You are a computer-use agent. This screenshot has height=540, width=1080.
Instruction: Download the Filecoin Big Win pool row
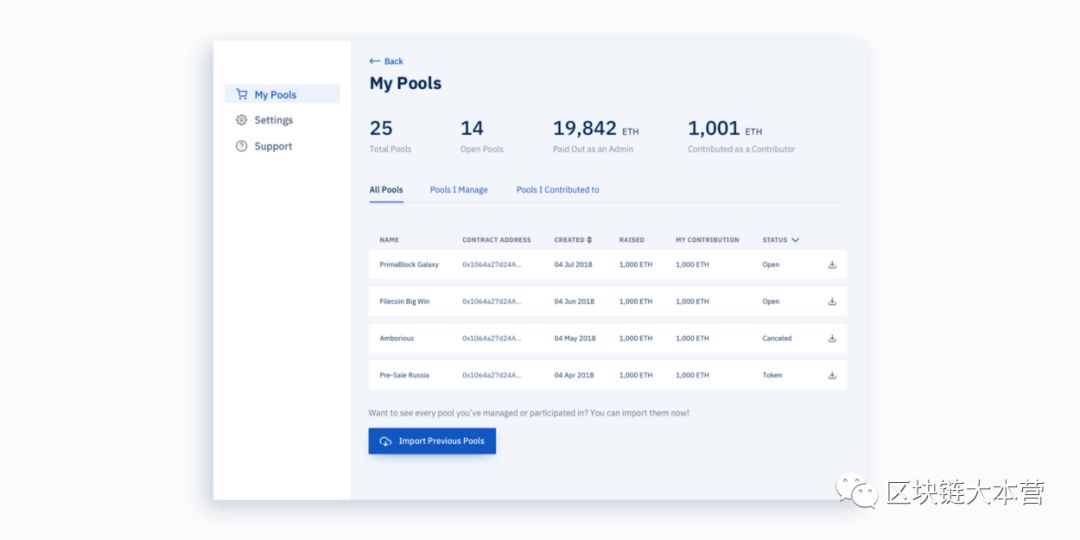832,301
